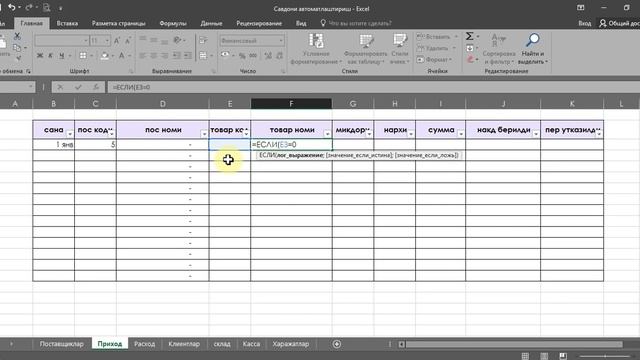
Task: Open the number format dropdown
Action: click(x=281, y=40)
